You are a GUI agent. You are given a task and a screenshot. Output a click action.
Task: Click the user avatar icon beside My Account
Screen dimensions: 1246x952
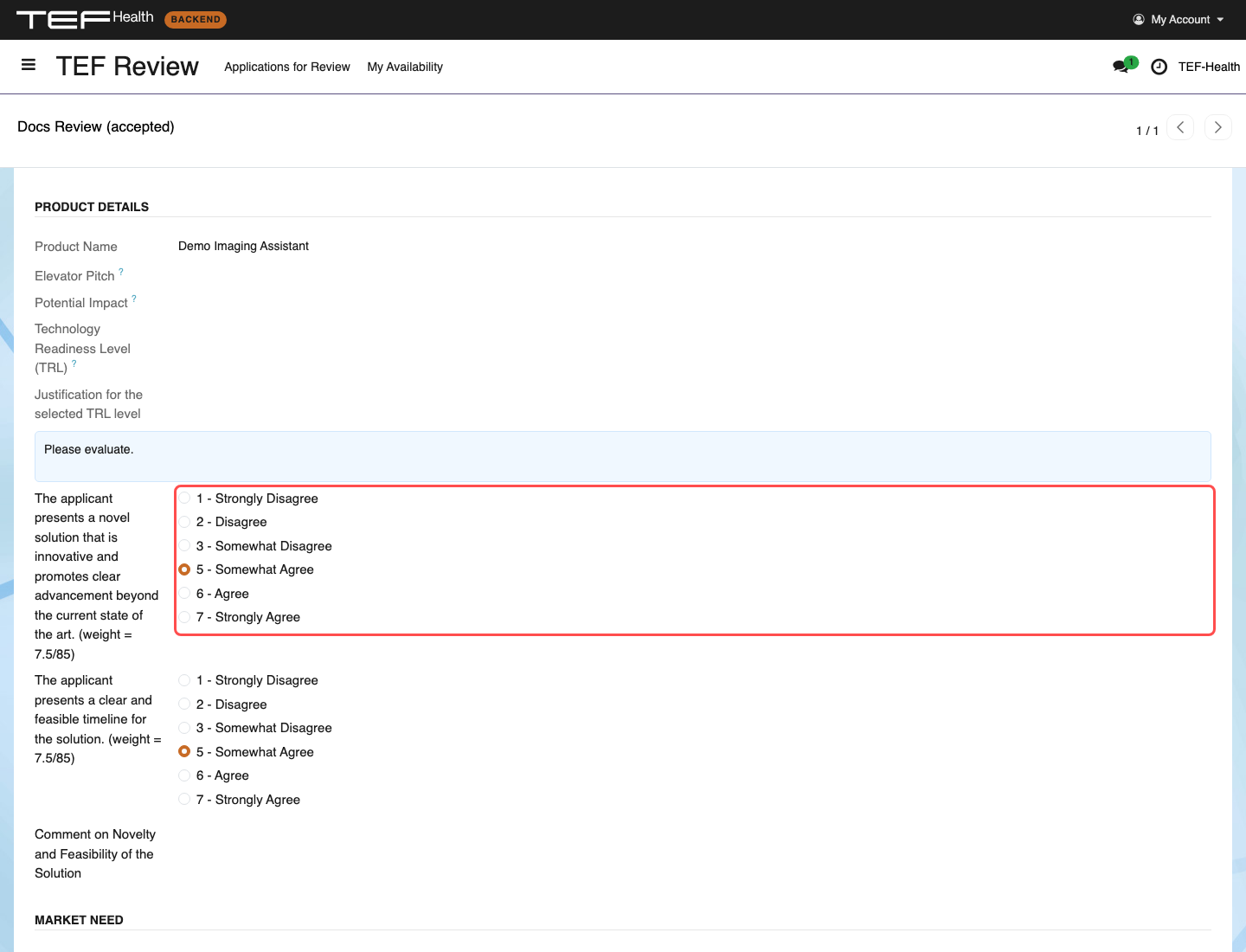(x=1139, y=19)
